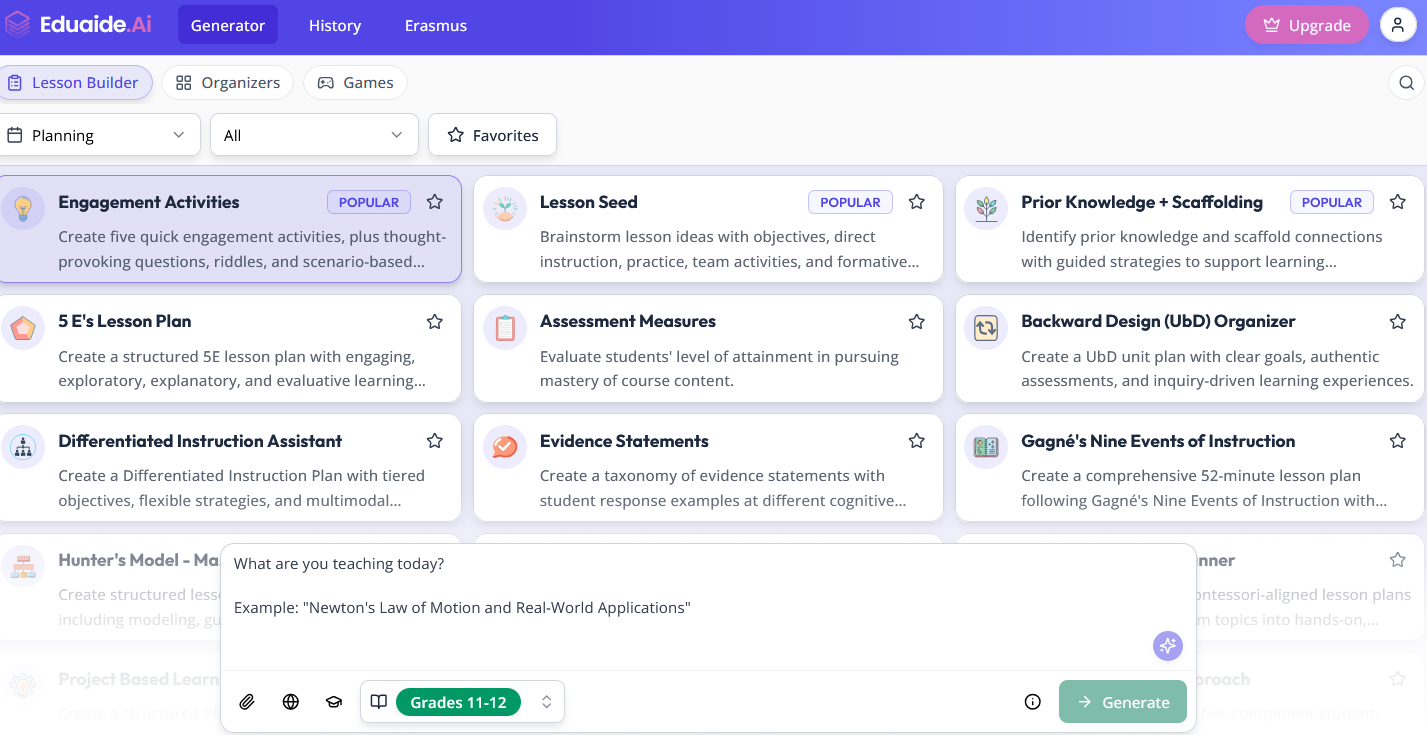Screen dimensions: 1427x735
Task: Open the language globe icon
Action: [291, 702]
